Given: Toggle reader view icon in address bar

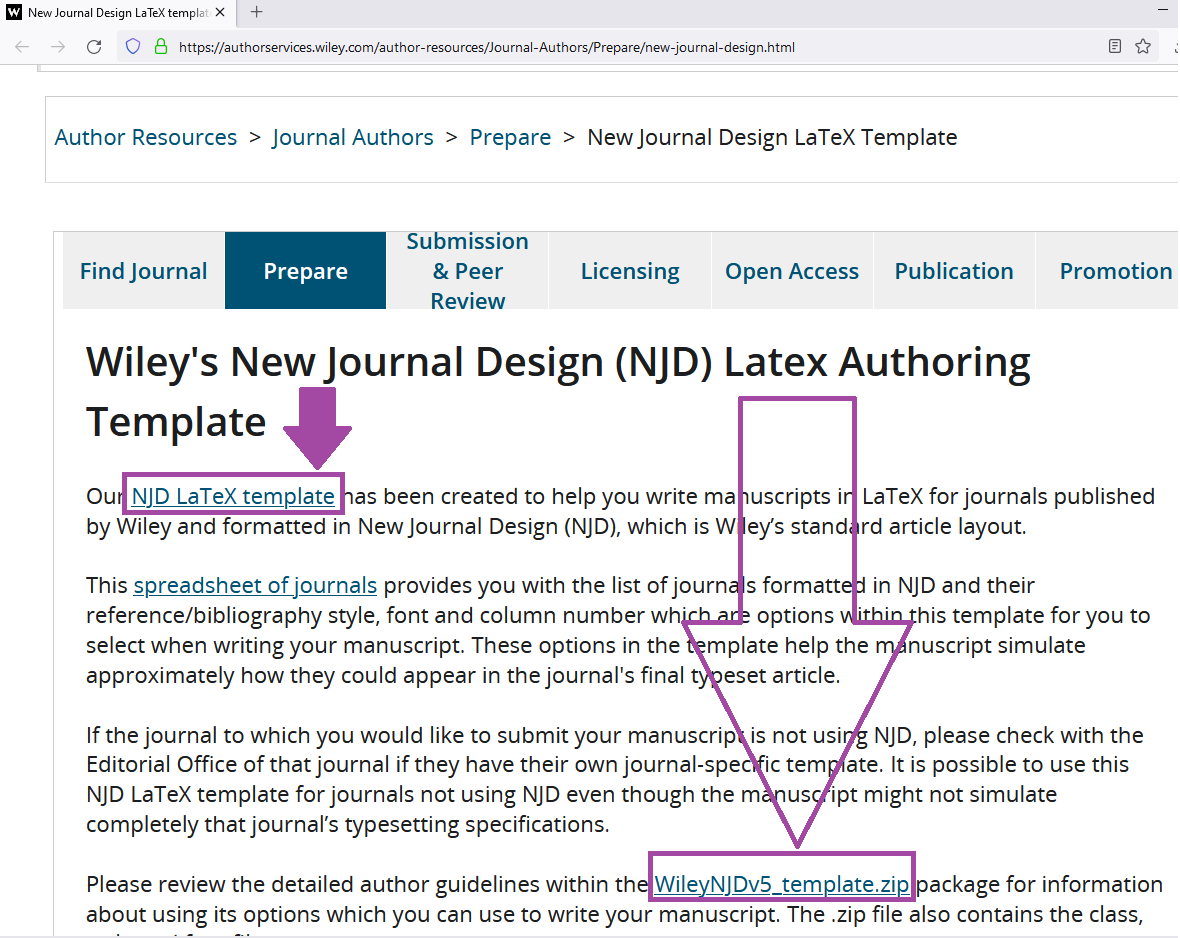Looking at the screenshot, I should pyautogui.click(x=1115, y=47).
